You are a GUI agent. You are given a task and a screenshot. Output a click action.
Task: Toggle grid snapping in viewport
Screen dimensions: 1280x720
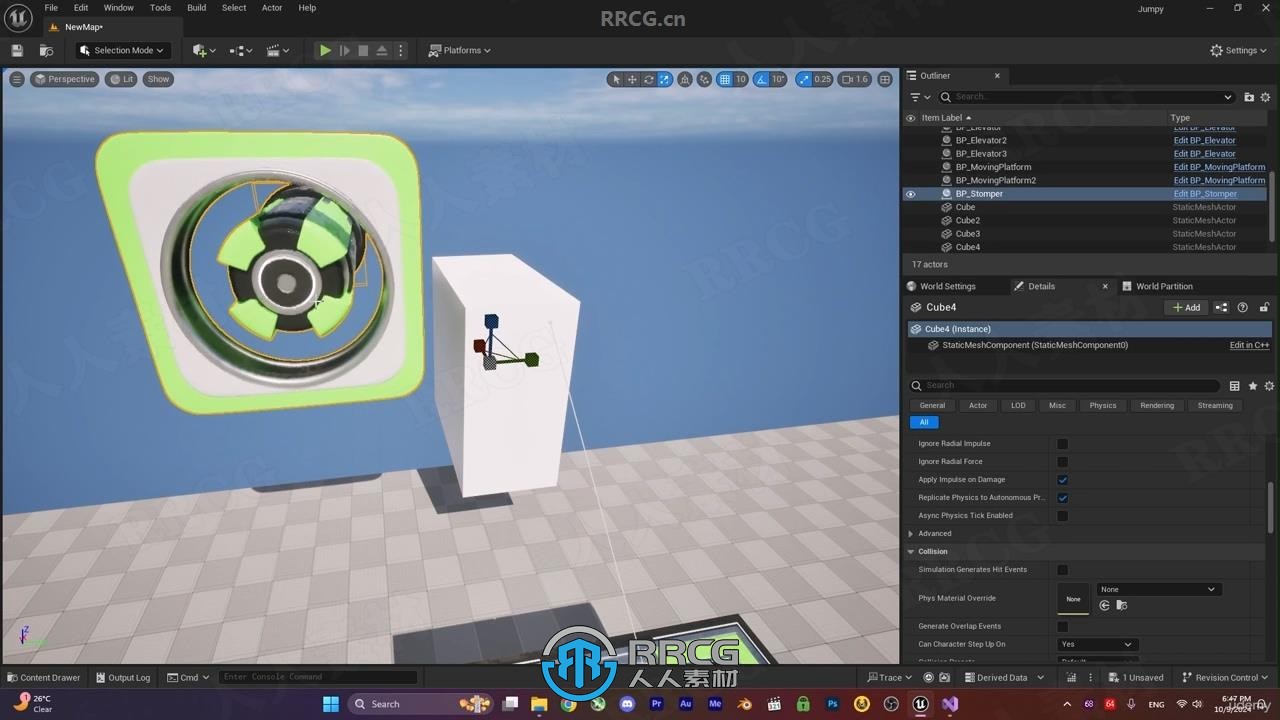[x=725, y=79]
